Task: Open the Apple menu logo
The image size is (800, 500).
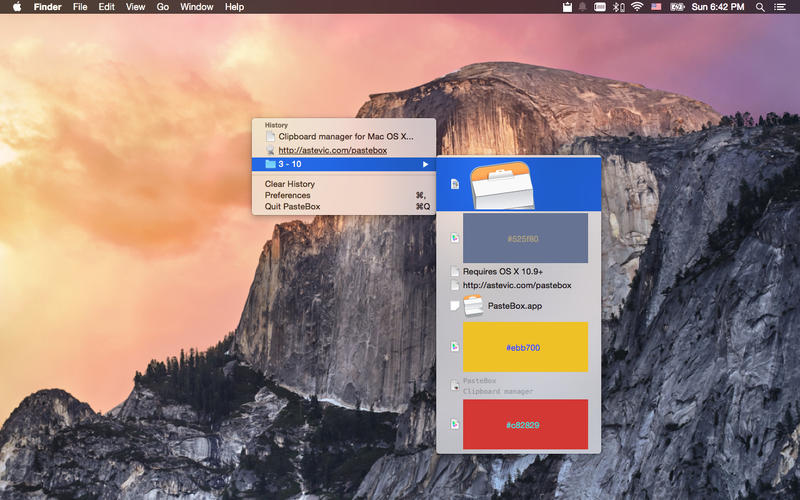Action: [x=16, y=7]
